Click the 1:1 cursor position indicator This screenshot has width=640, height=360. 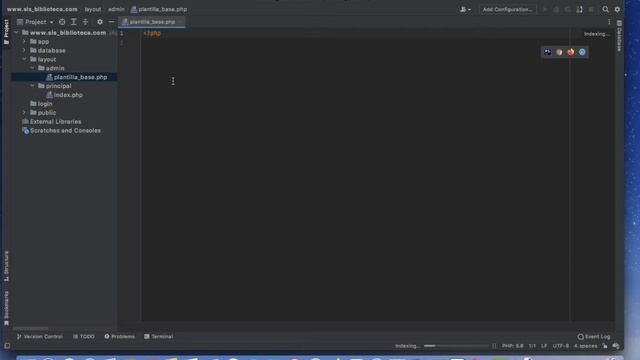[532, 346]
